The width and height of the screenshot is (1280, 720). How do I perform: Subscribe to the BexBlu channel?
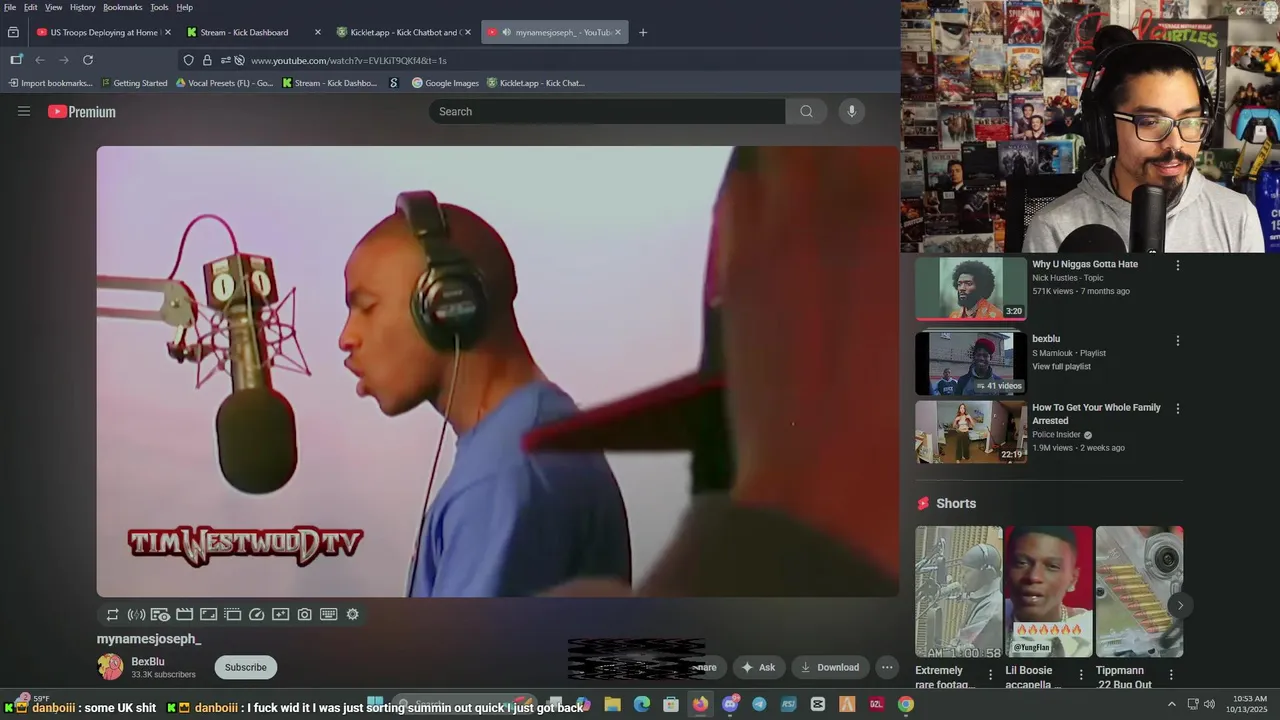pyautogui.click(x=246, y=667)
